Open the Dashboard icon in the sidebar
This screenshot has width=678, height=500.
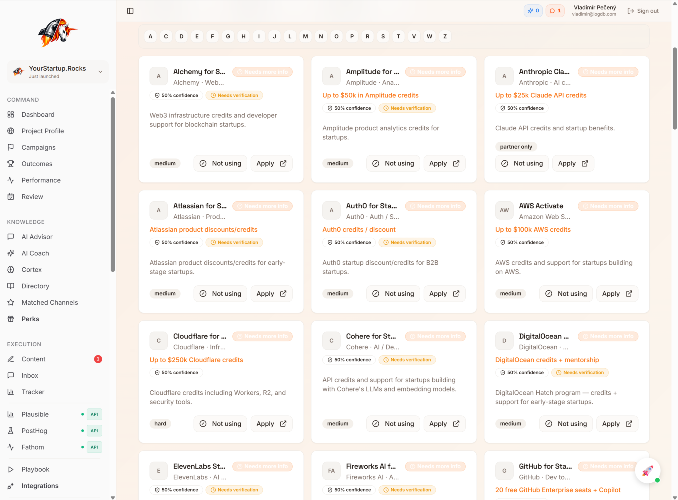(12, 115)
